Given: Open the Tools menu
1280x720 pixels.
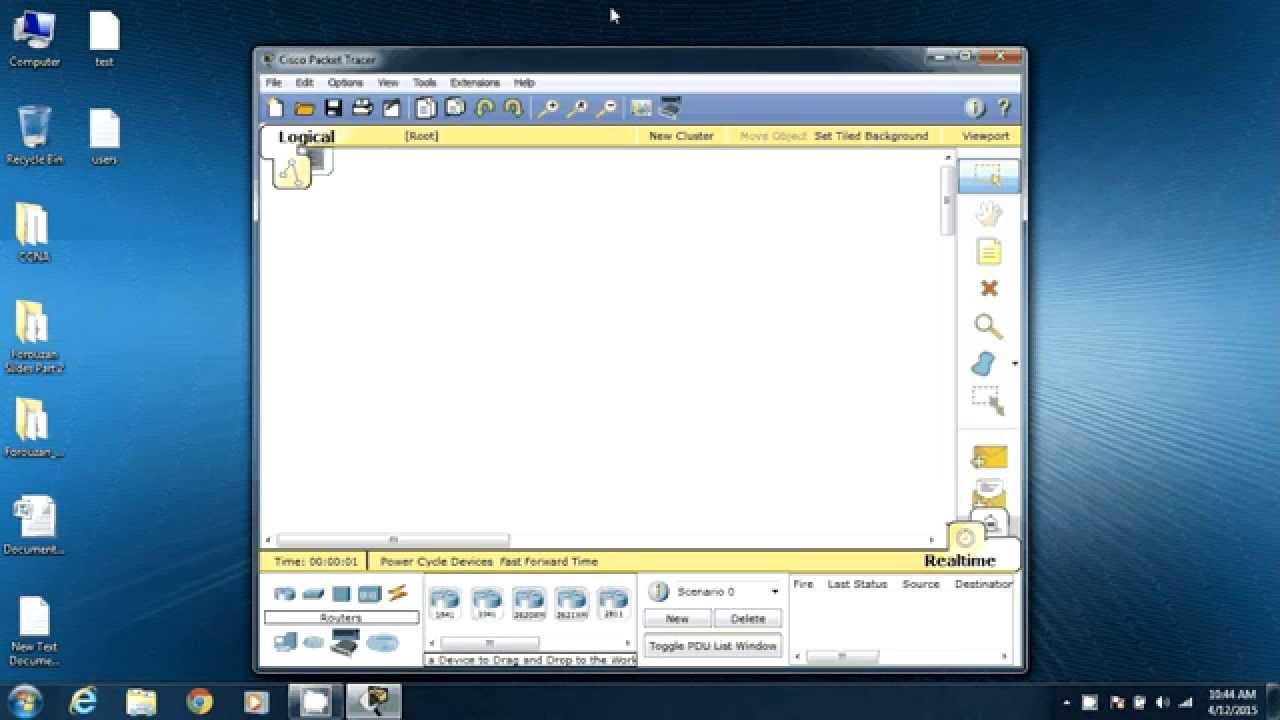Looking at the screenshot, I should 424,83.
